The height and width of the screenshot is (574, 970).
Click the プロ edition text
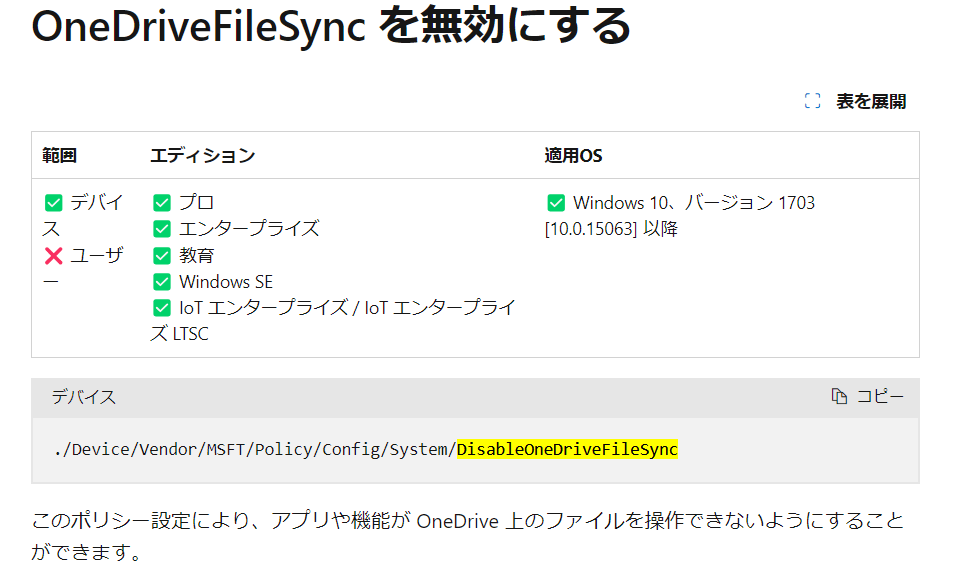197,202
